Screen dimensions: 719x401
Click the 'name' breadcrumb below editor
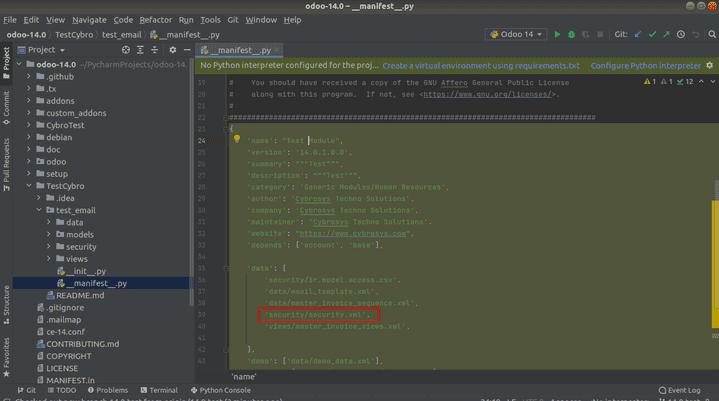point(243,377)
